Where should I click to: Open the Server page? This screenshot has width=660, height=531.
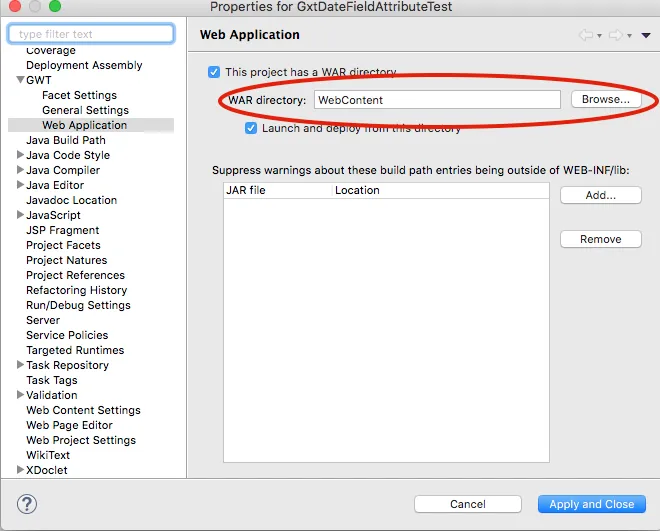[x=43, y=320]
